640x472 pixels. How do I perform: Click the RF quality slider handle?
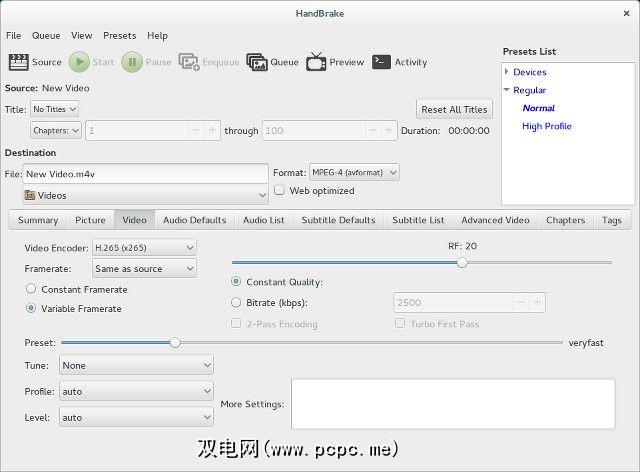(462, 263)
